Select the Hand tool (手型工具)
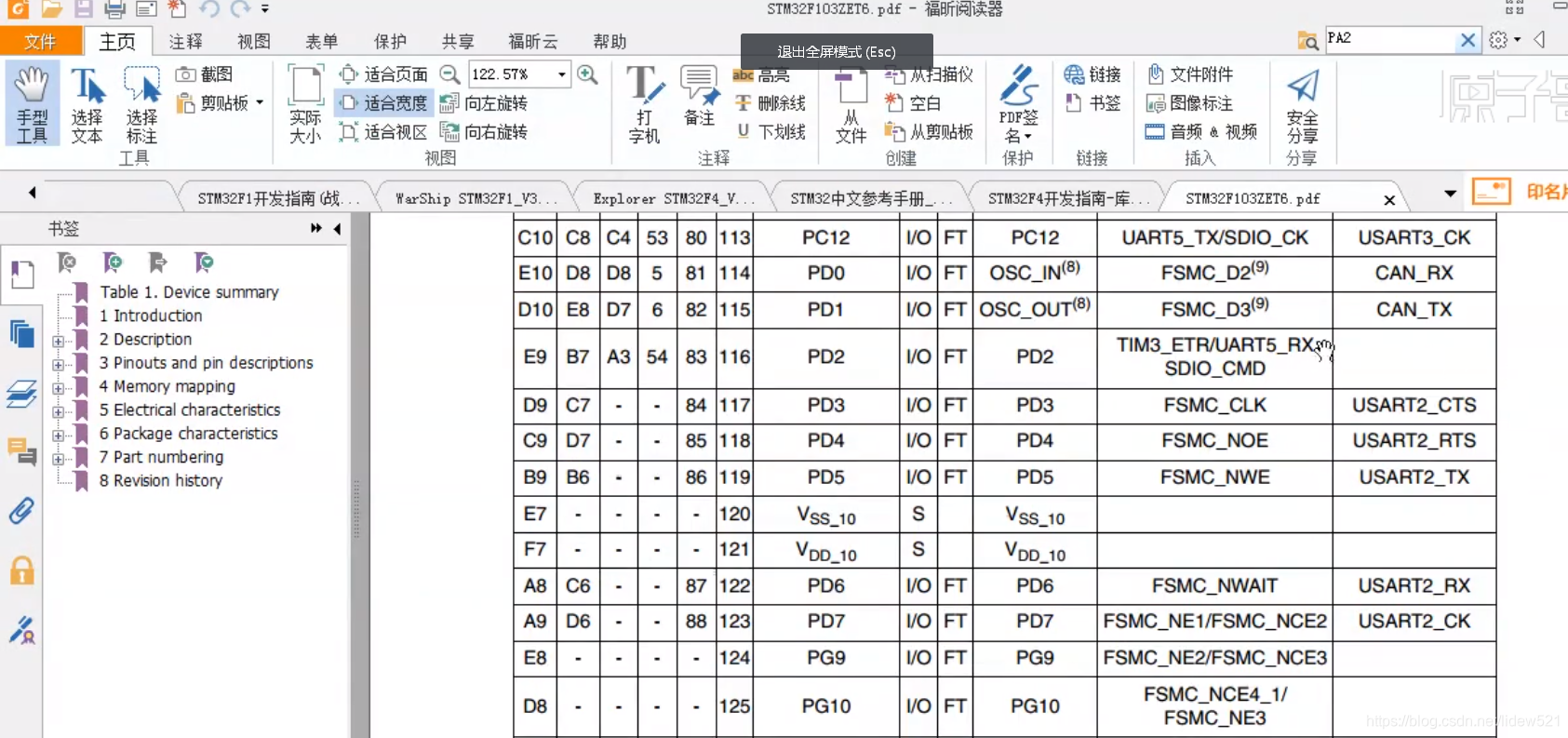Viewport: 1568px width, 738px height. (x=32, y=104)
